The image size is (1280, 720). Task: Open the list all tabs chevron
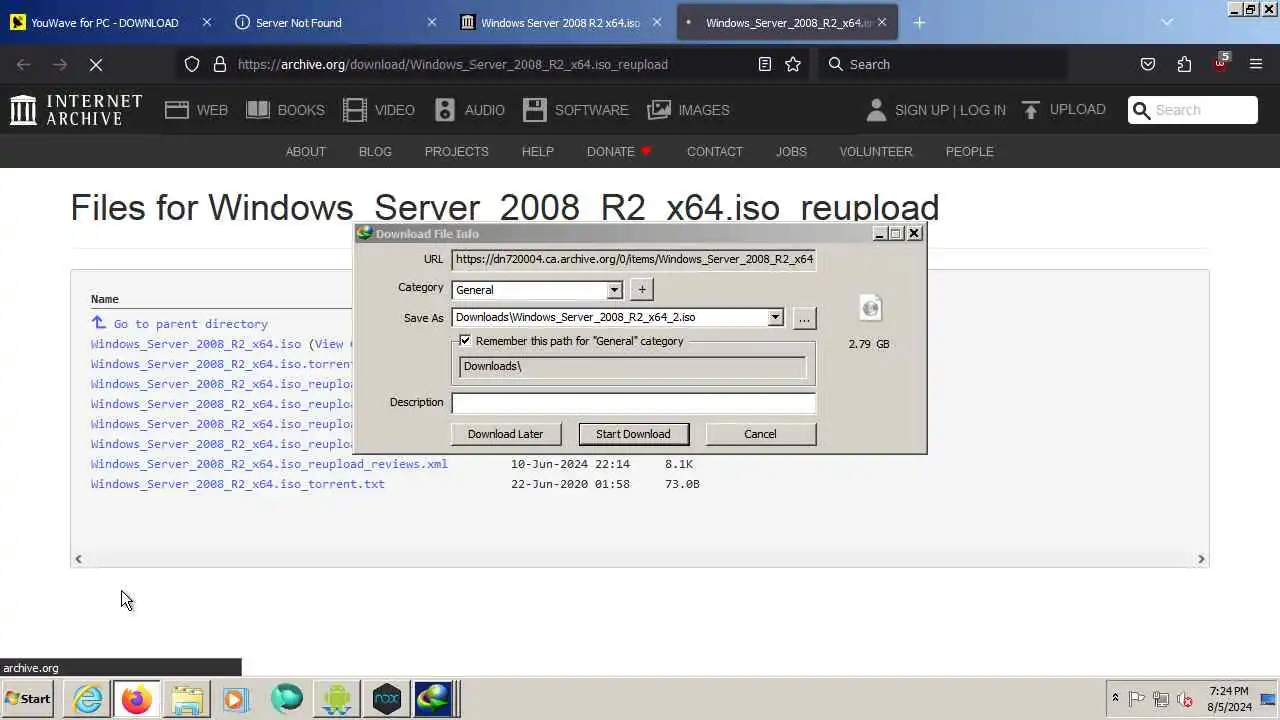1167,22
